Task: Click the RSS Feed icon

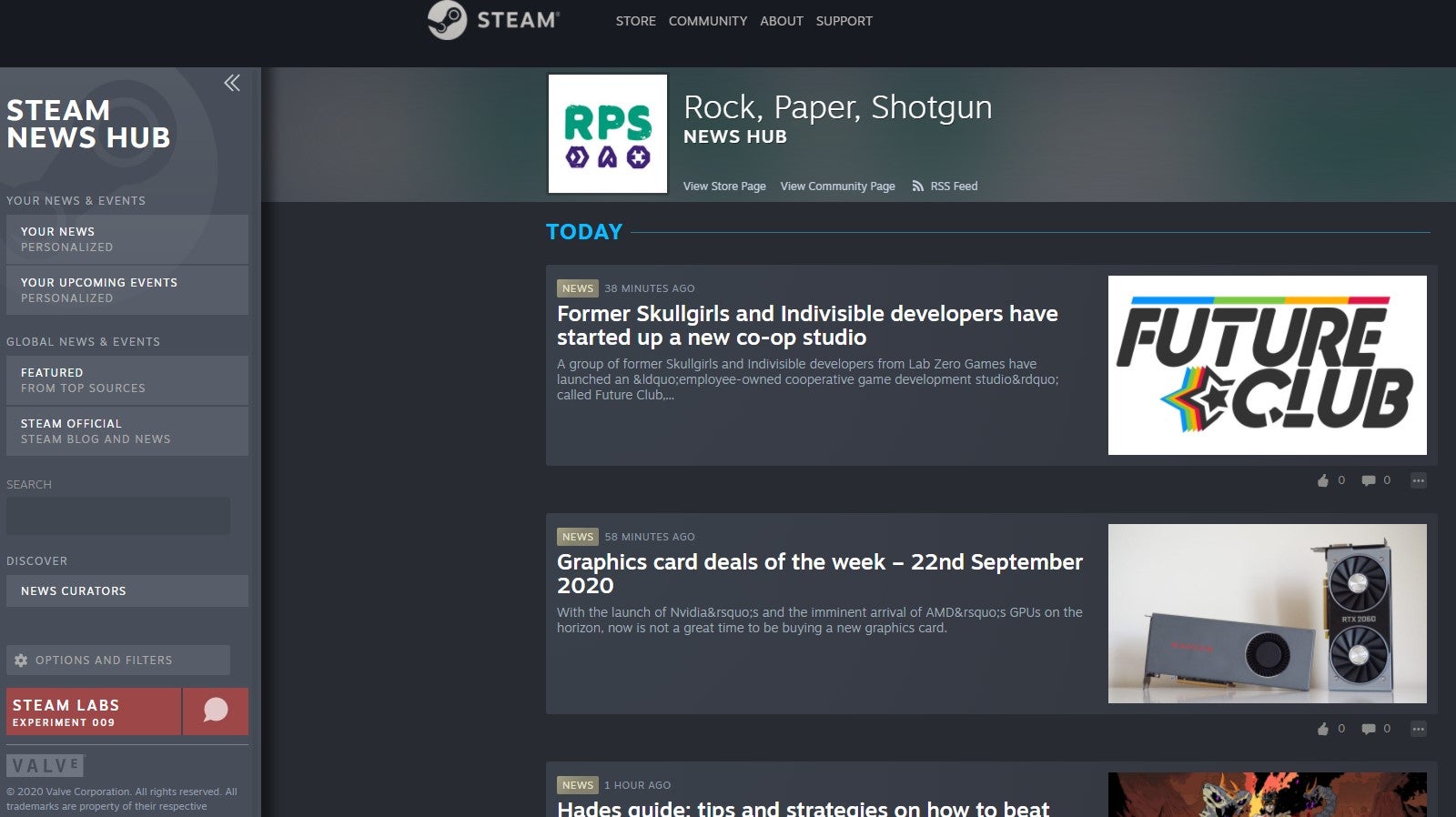Action: point(917,187)
